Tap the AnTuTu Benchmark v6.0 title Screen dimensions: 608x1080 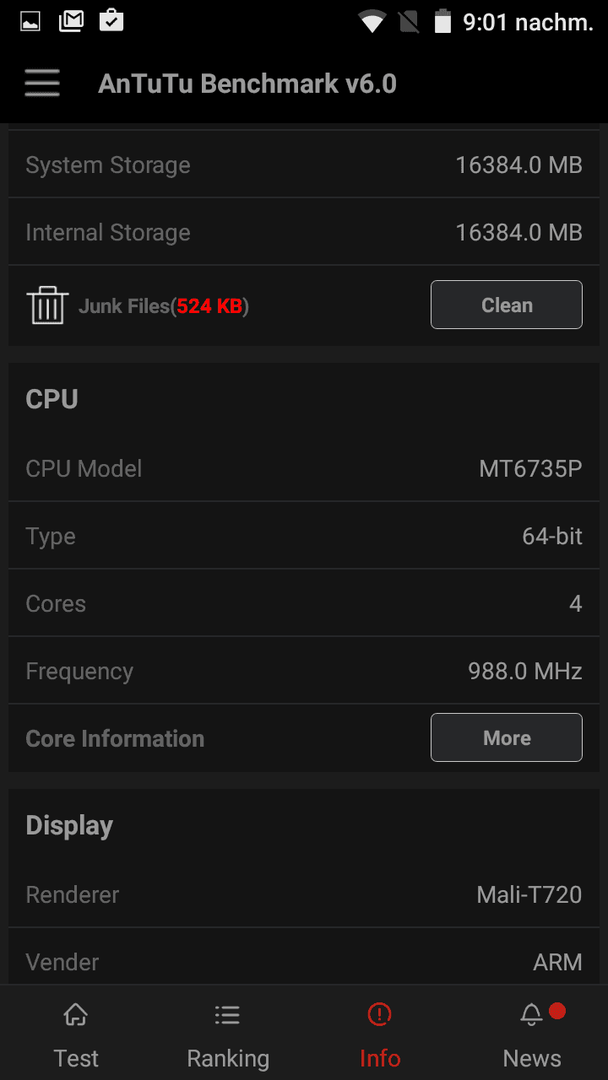coord(247,84)
